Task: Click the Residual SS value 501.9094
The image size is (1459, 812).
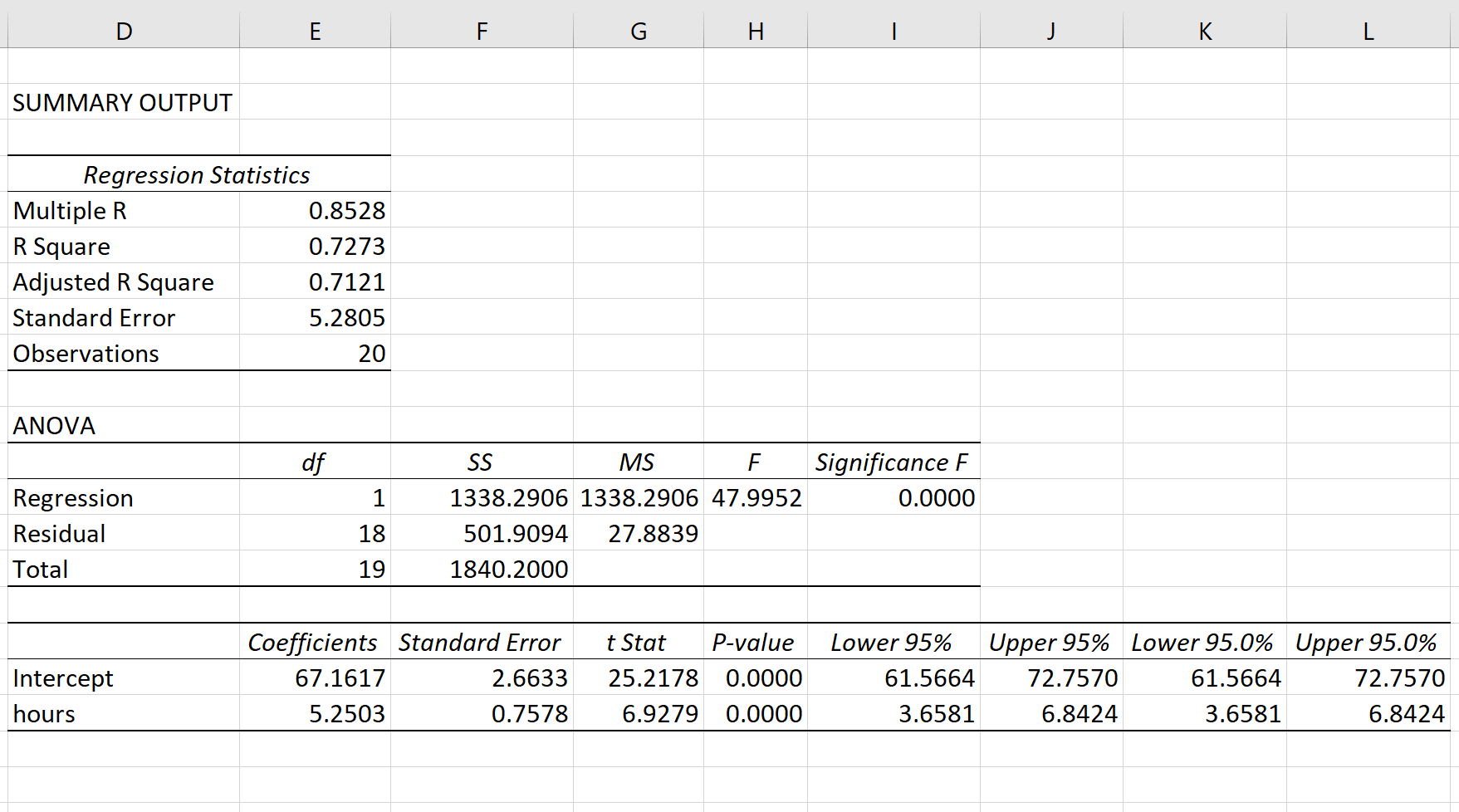Action: coord(515,534)
